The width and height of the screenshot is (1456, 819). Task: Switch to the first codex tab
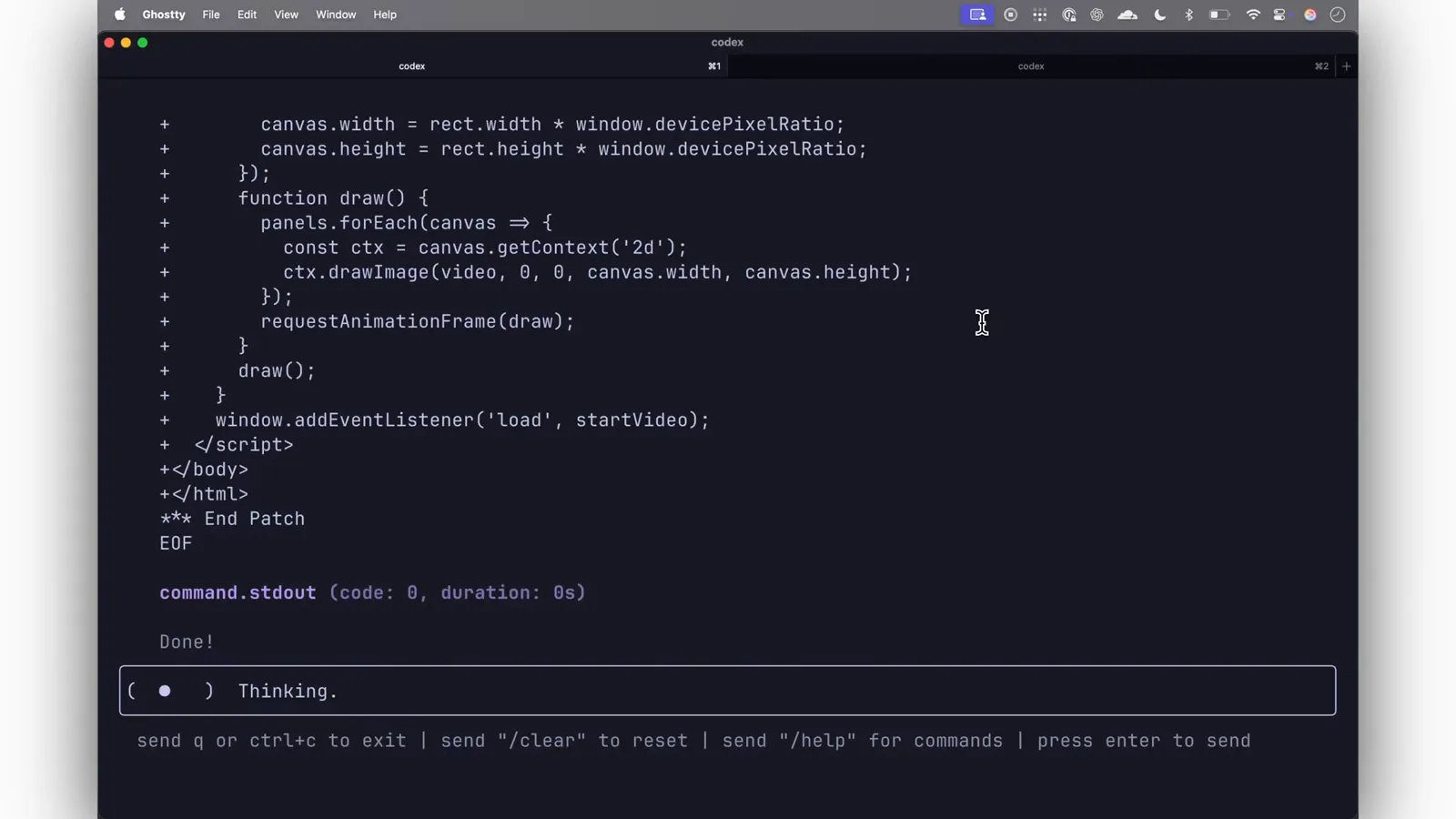[x=412, y=66]
